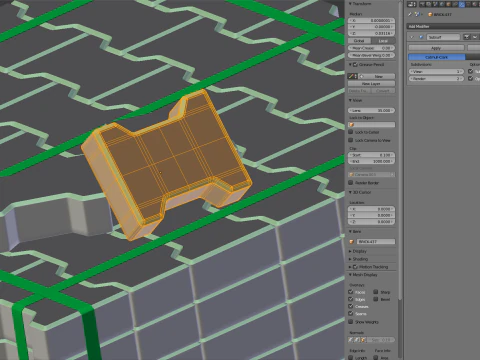
Task: Uncheck the Edges overlay checkbox
Action: (350, 299)
